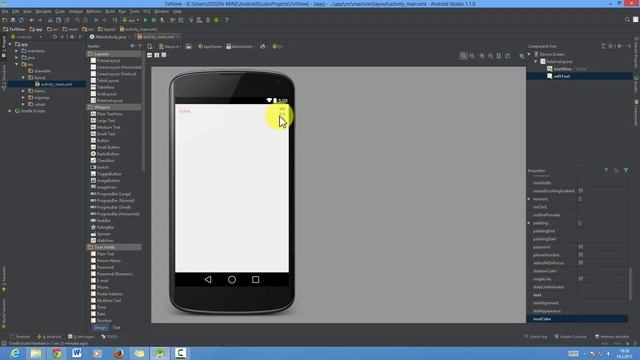The image size is (640, 360).
Task: Open the Help menu
Action: pyautogui.click(x=177, y=11)
